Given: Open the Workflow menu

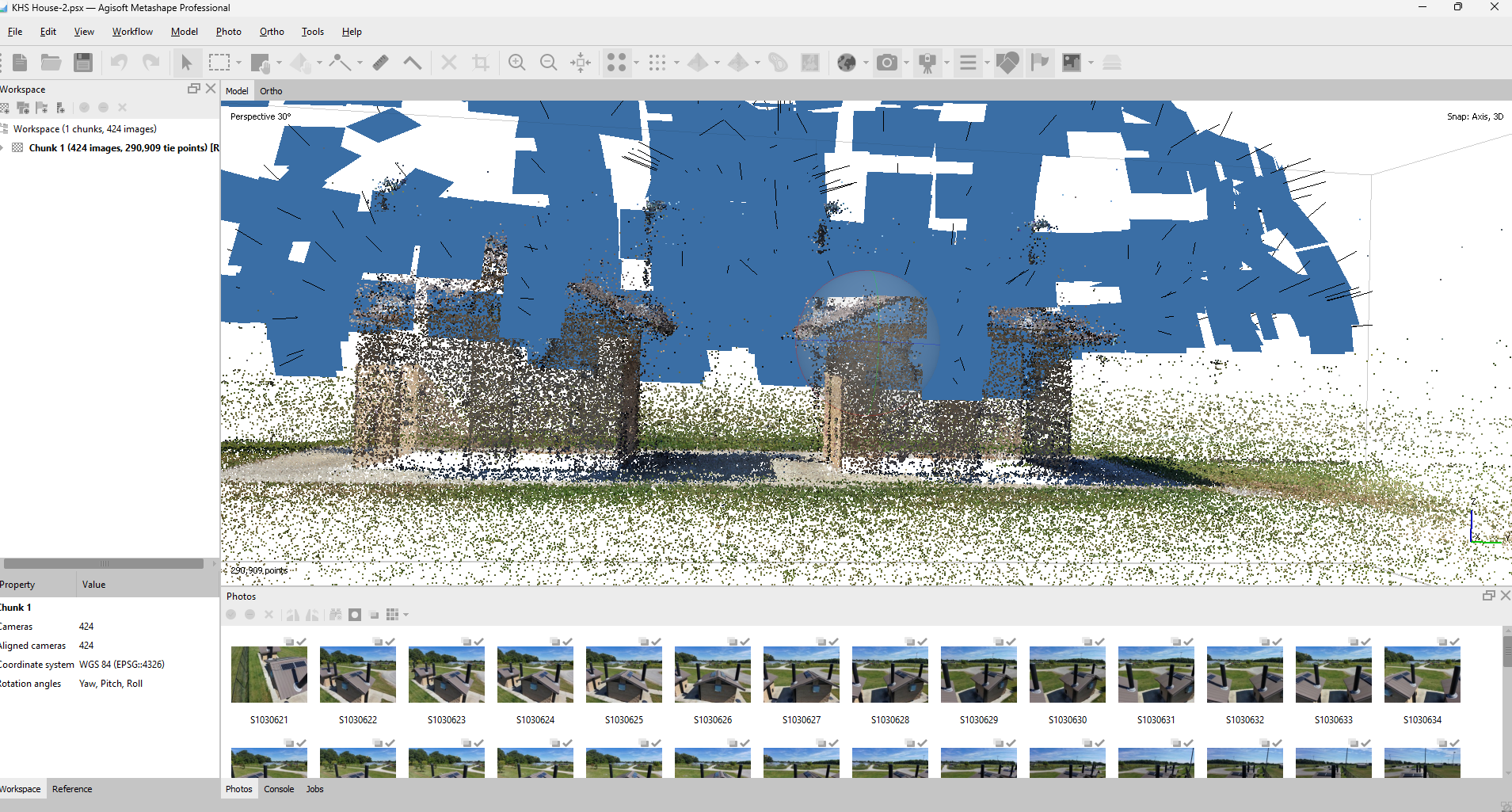Looking at the screenshot, I should click(132, 32).
